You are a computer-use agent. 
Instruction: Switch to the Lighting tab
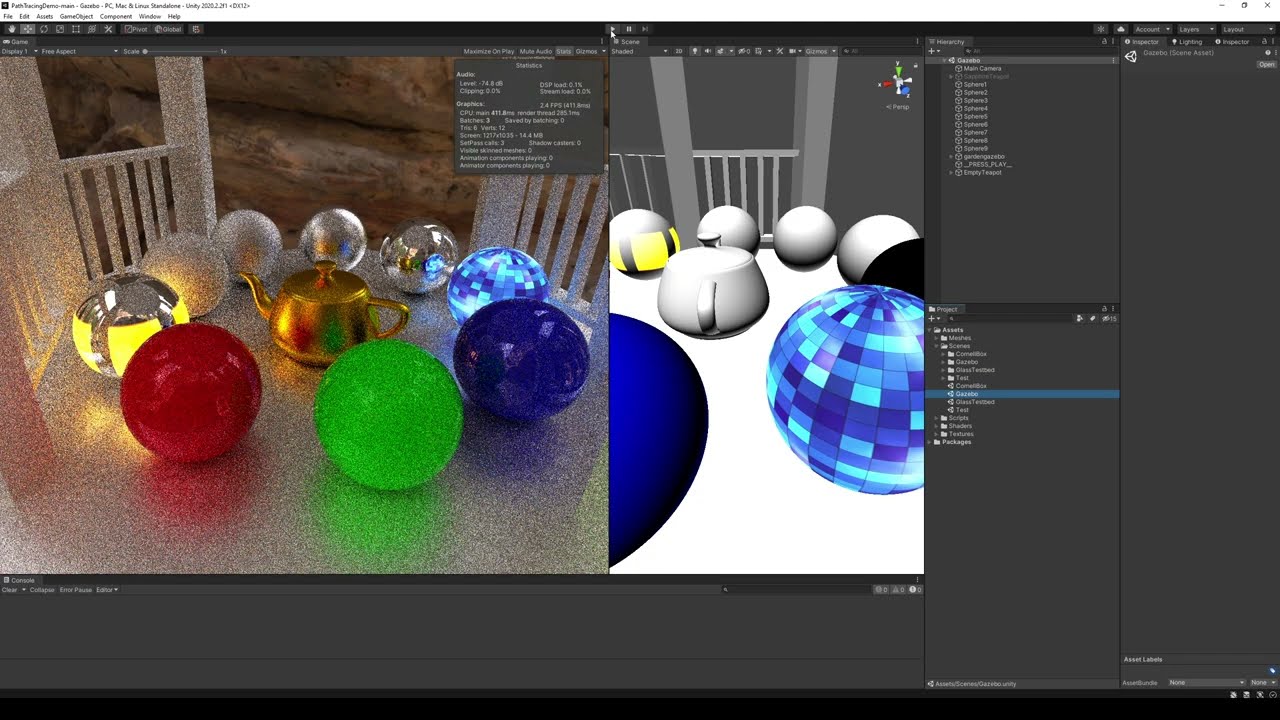1187,42
